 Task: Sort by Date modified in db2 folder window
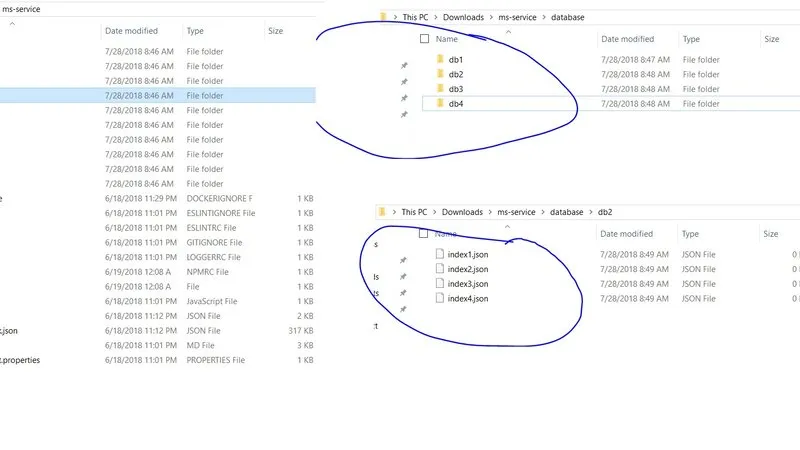click(x=628, y=234)
